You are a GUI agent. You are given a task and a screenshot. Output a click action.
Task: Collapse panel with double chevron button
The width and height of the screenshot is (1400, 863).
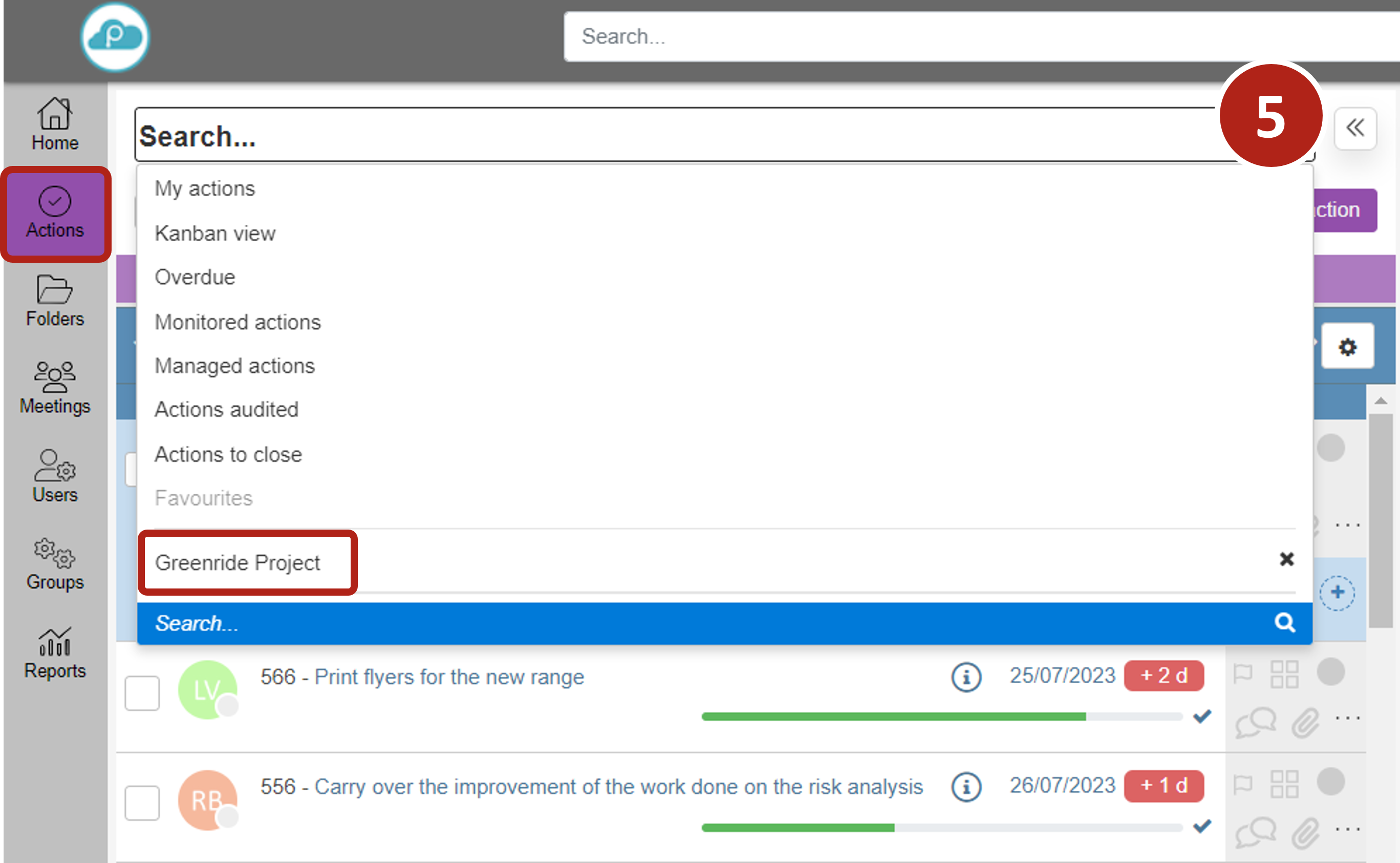(1355, 128)
